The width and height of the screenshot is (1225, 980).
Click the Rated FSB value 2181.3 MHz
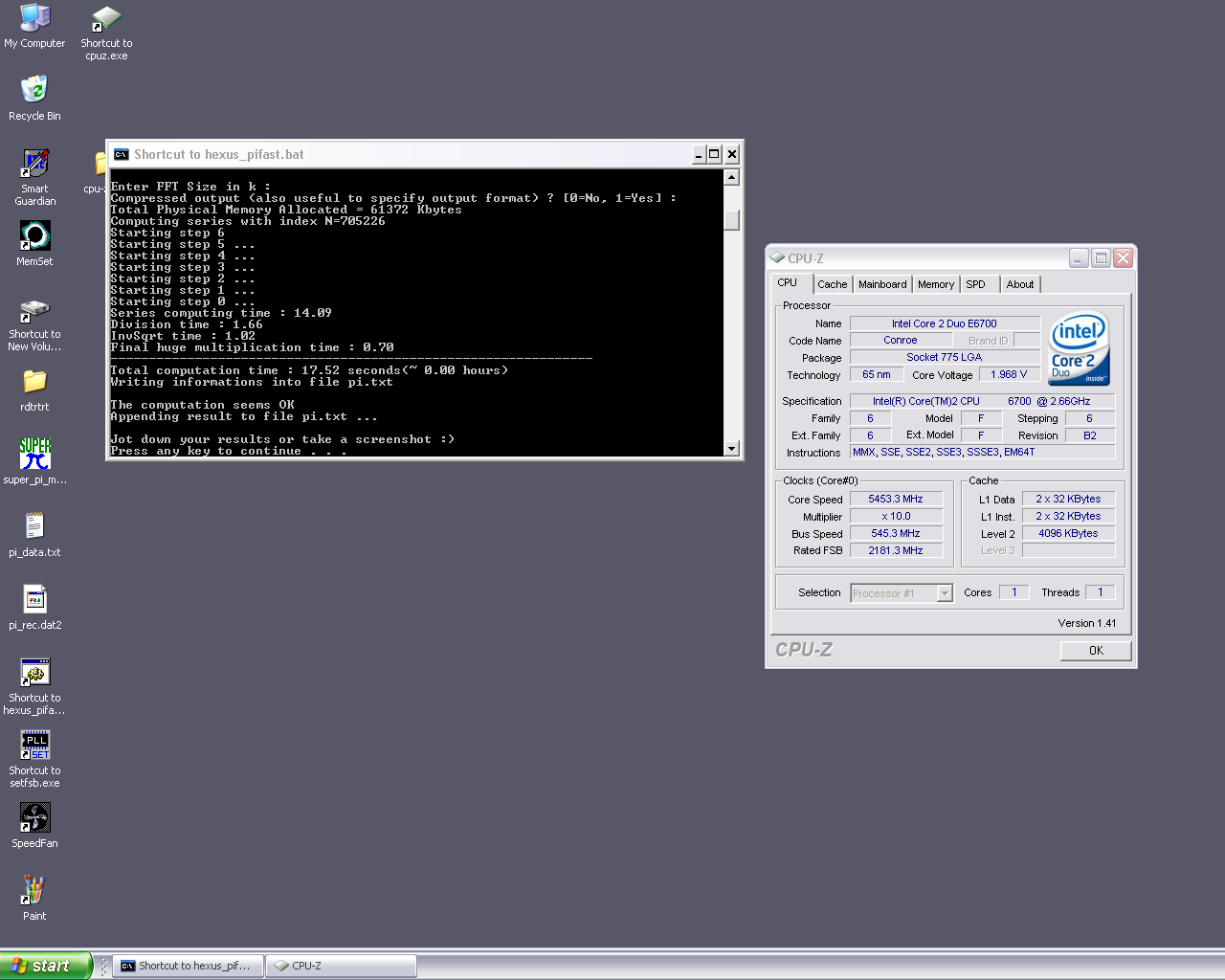[x=896, y=550]
